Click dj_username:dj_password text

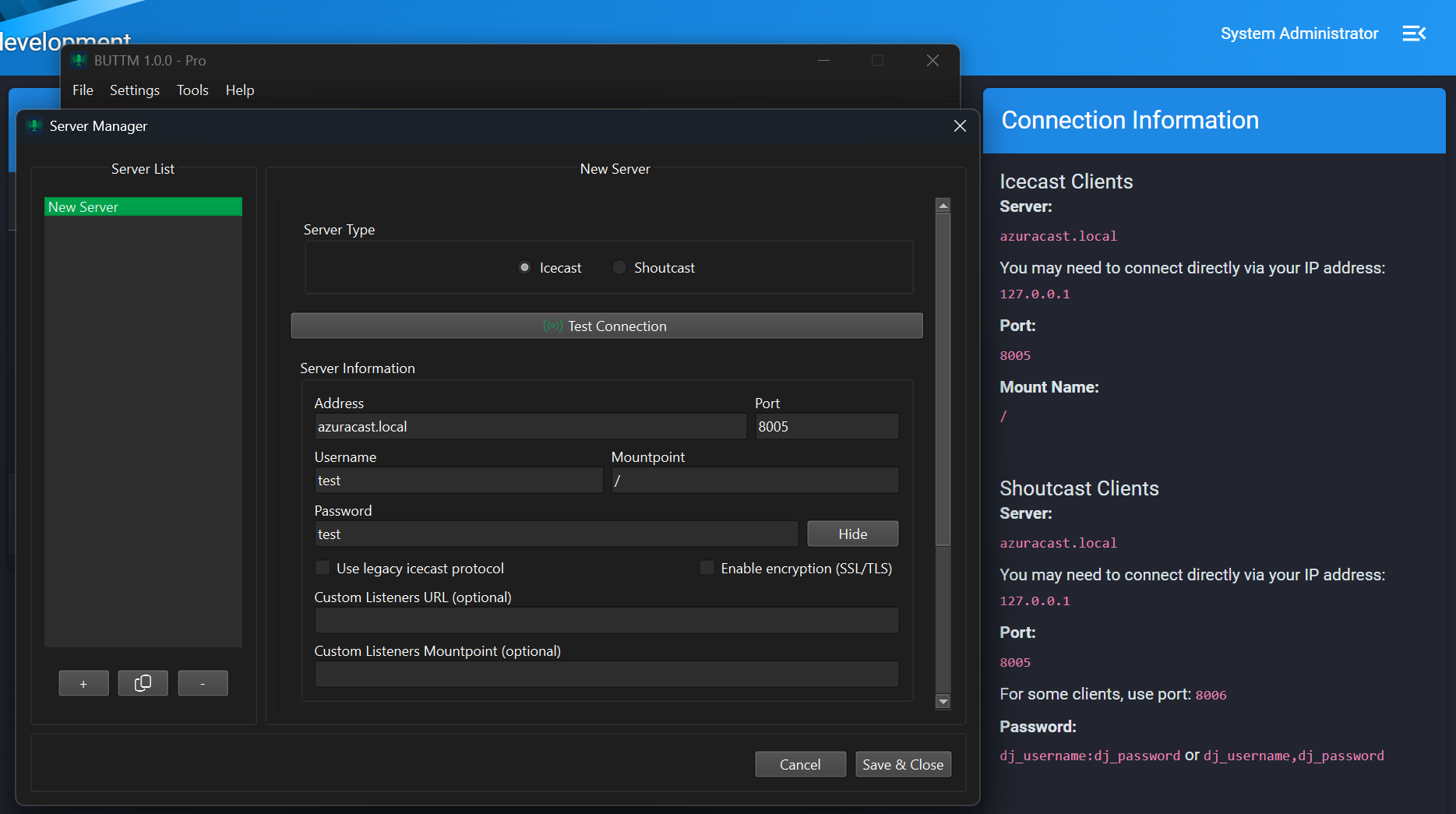click(x=1090, y=756)
